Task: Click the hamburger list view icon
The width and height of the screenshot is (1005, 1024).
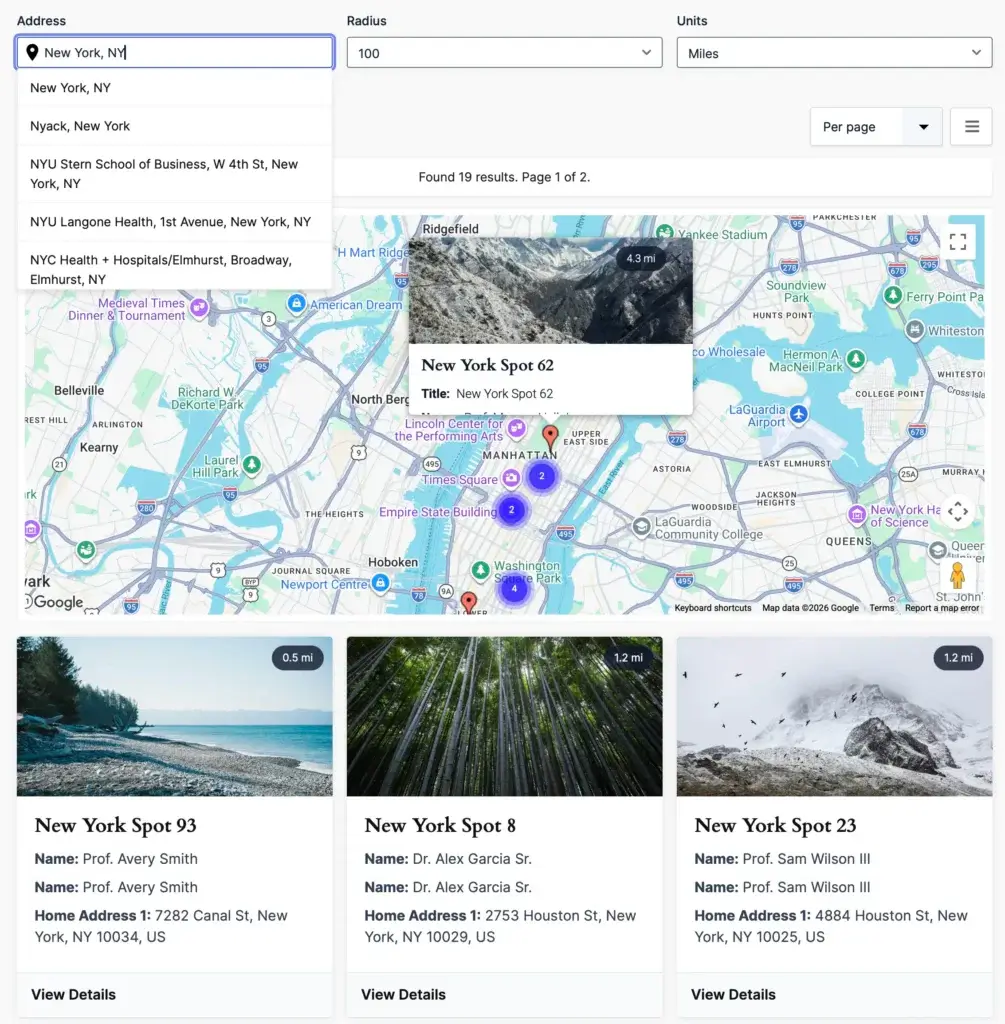Action: 972,127
